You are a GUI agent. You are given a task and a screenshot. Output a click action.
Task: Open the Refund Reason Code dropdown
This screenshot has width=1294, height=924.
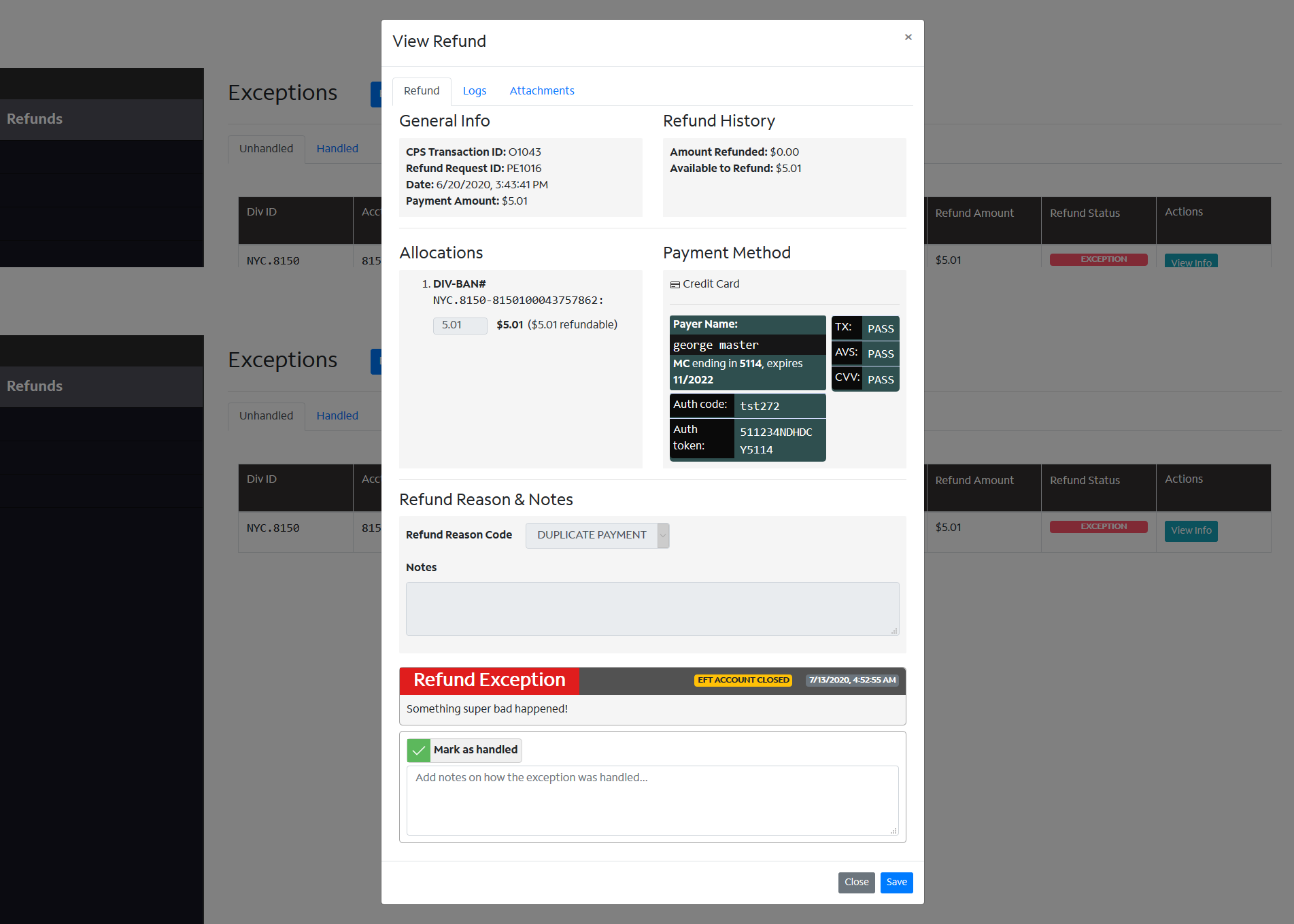coord(592,535)
